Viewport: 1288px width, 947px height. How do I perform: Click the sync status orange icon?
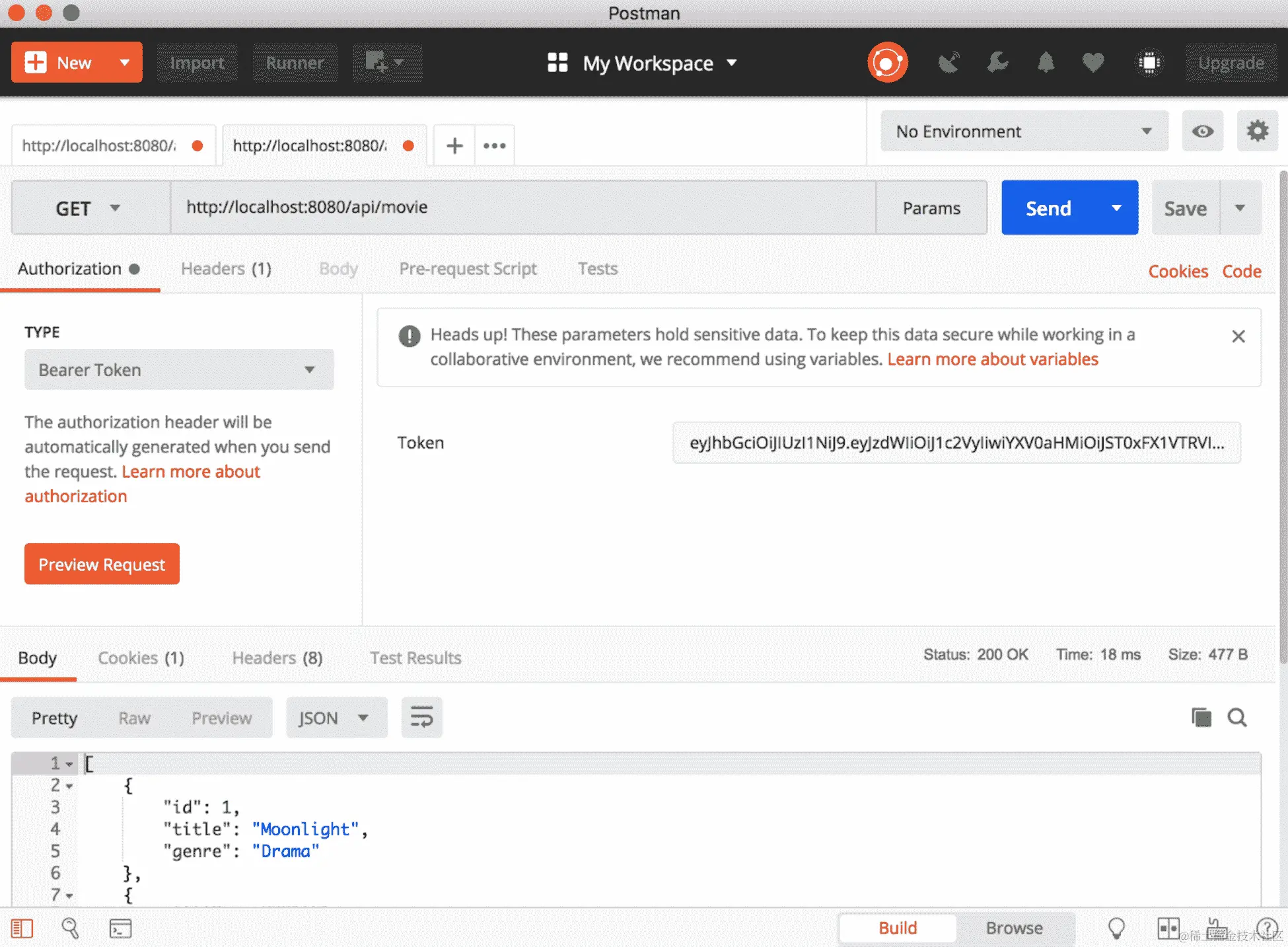pos(887,63)
